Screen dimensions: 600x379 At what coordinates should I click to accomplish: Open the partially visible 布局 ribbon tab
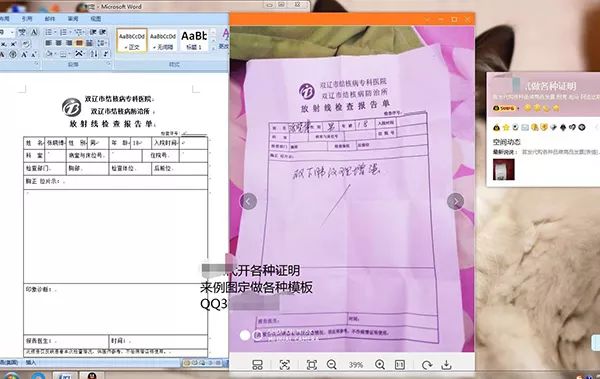click(x=5, y=18)
